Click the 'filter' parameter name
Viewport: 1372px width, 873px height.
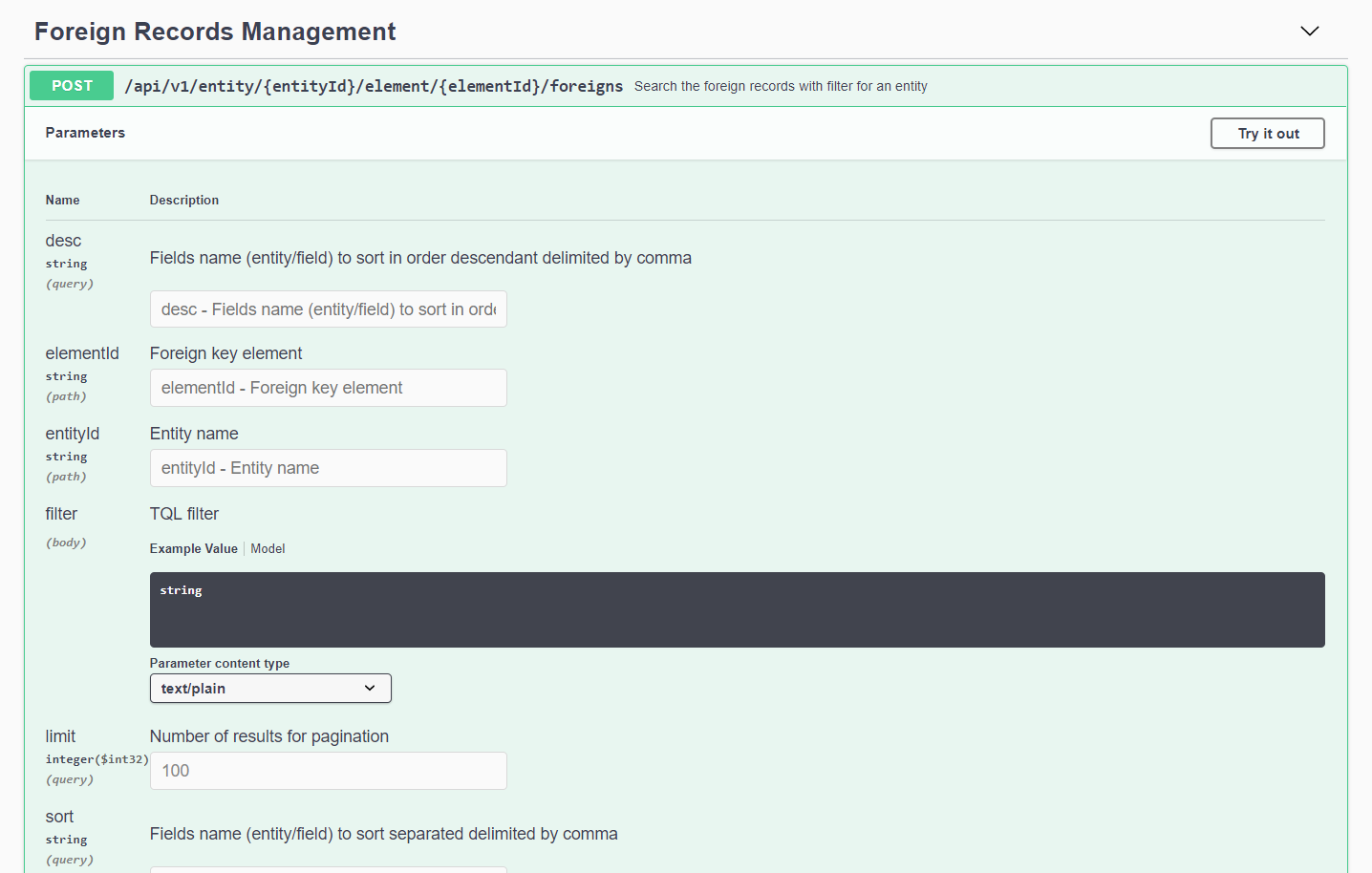61,514
